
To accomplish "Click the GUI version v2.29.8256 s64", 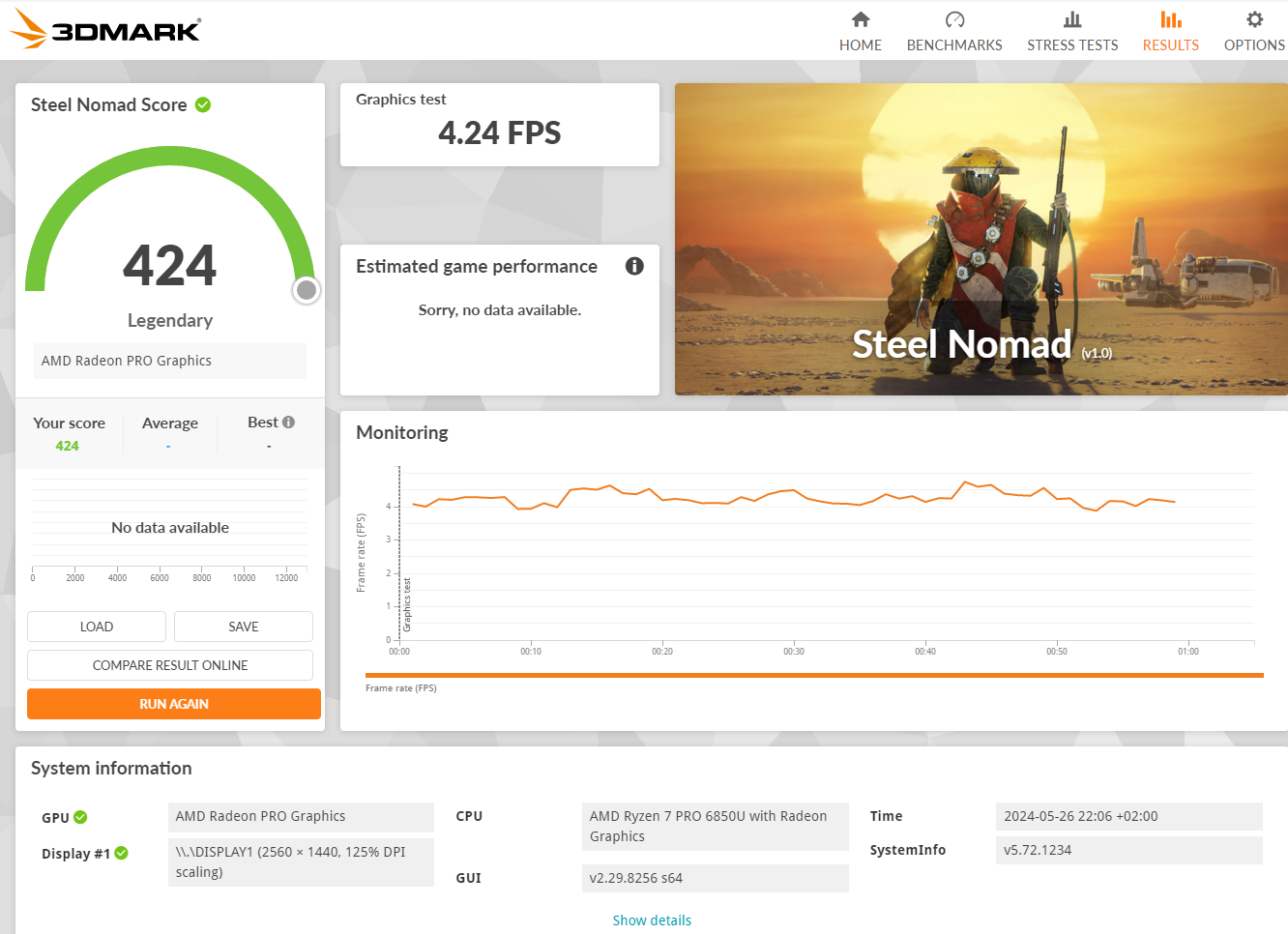I will (715, 878).
